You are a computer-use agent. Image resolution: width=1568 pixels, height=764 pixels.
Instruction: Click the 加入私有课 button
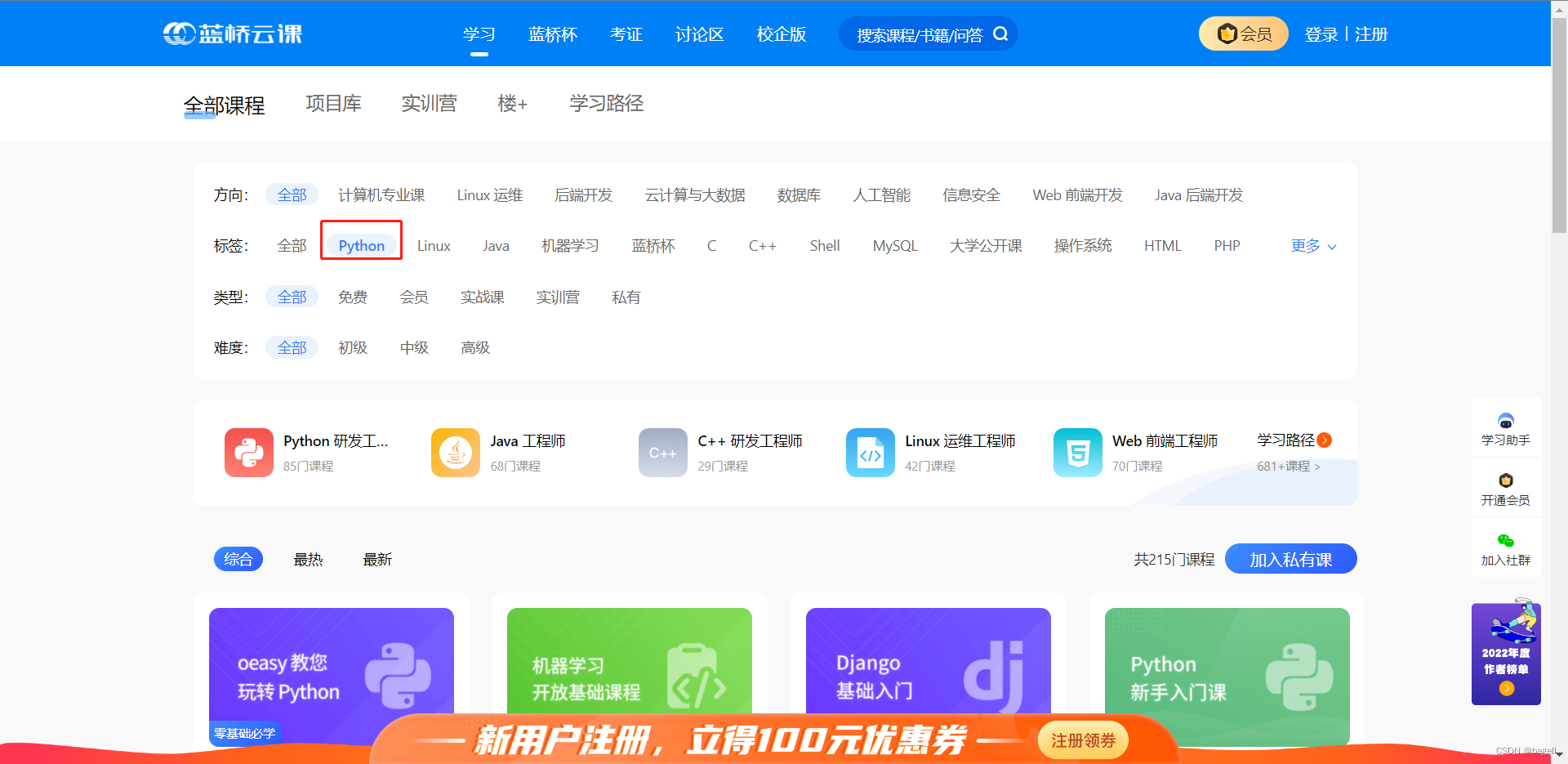click(x=1291, y=559)
